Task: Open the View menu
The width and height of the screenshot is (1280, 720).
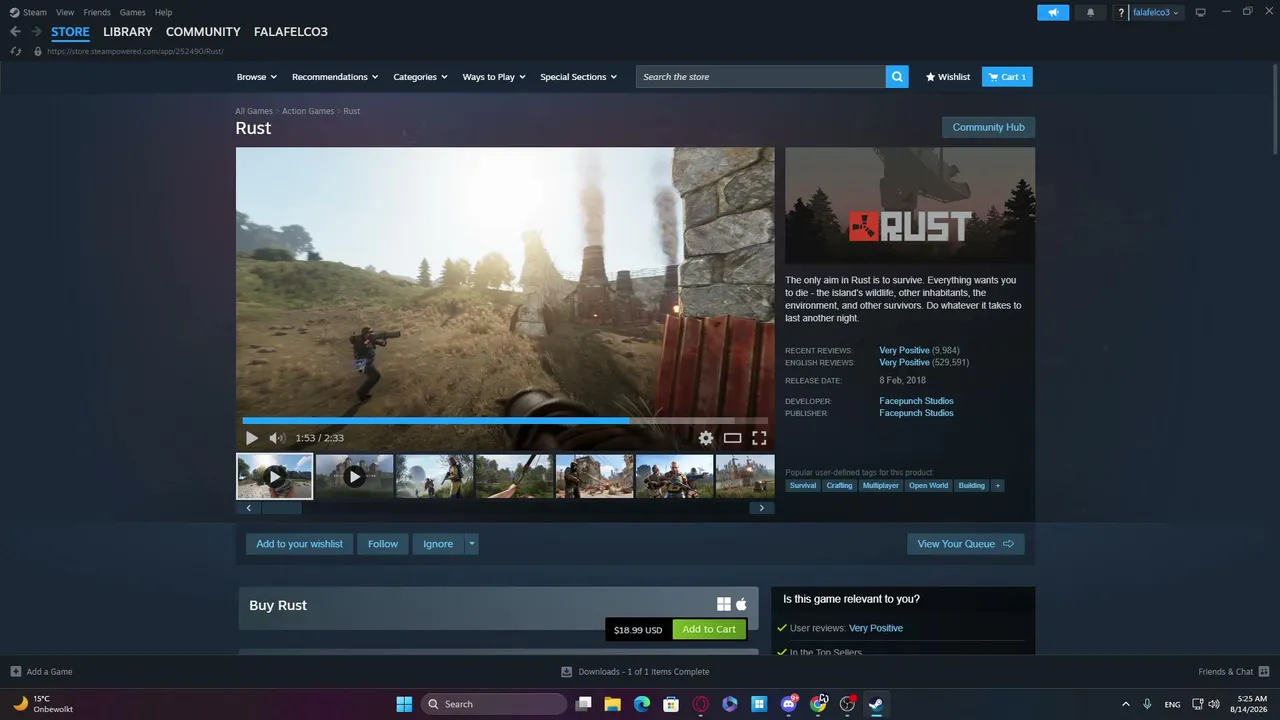Action: coord(65,12)
